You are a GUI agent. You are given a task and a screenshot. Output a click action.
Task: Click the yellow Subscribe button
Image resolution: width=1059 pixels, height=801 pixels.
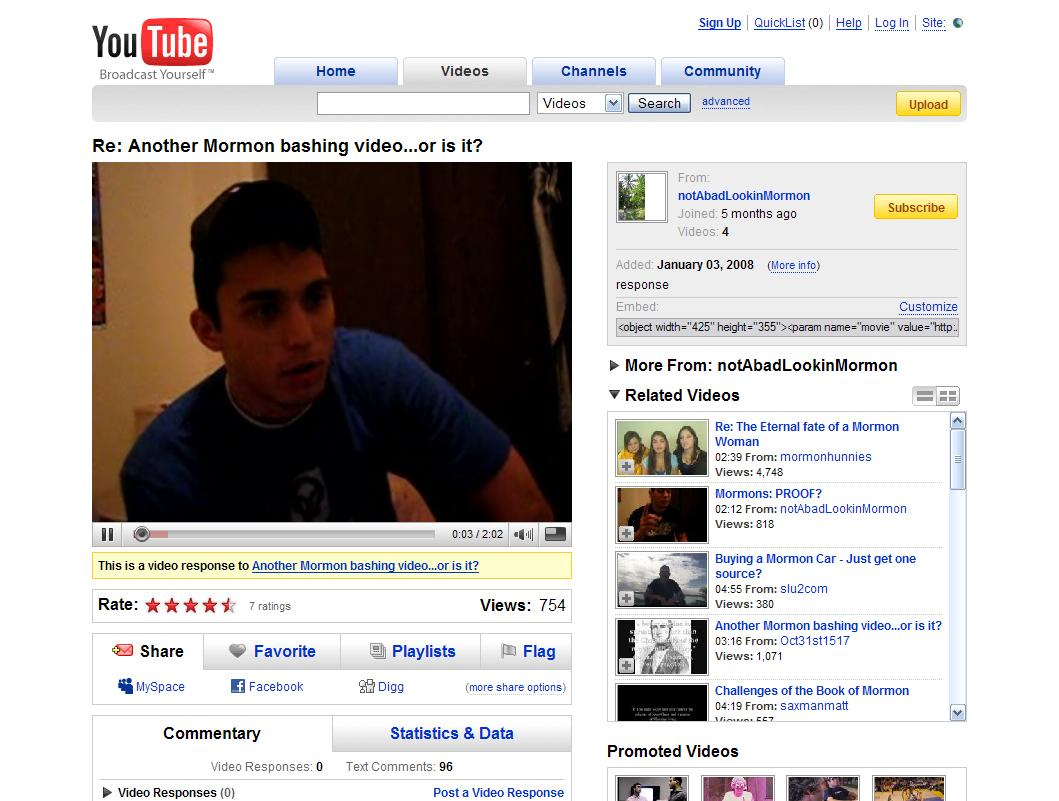915,207
